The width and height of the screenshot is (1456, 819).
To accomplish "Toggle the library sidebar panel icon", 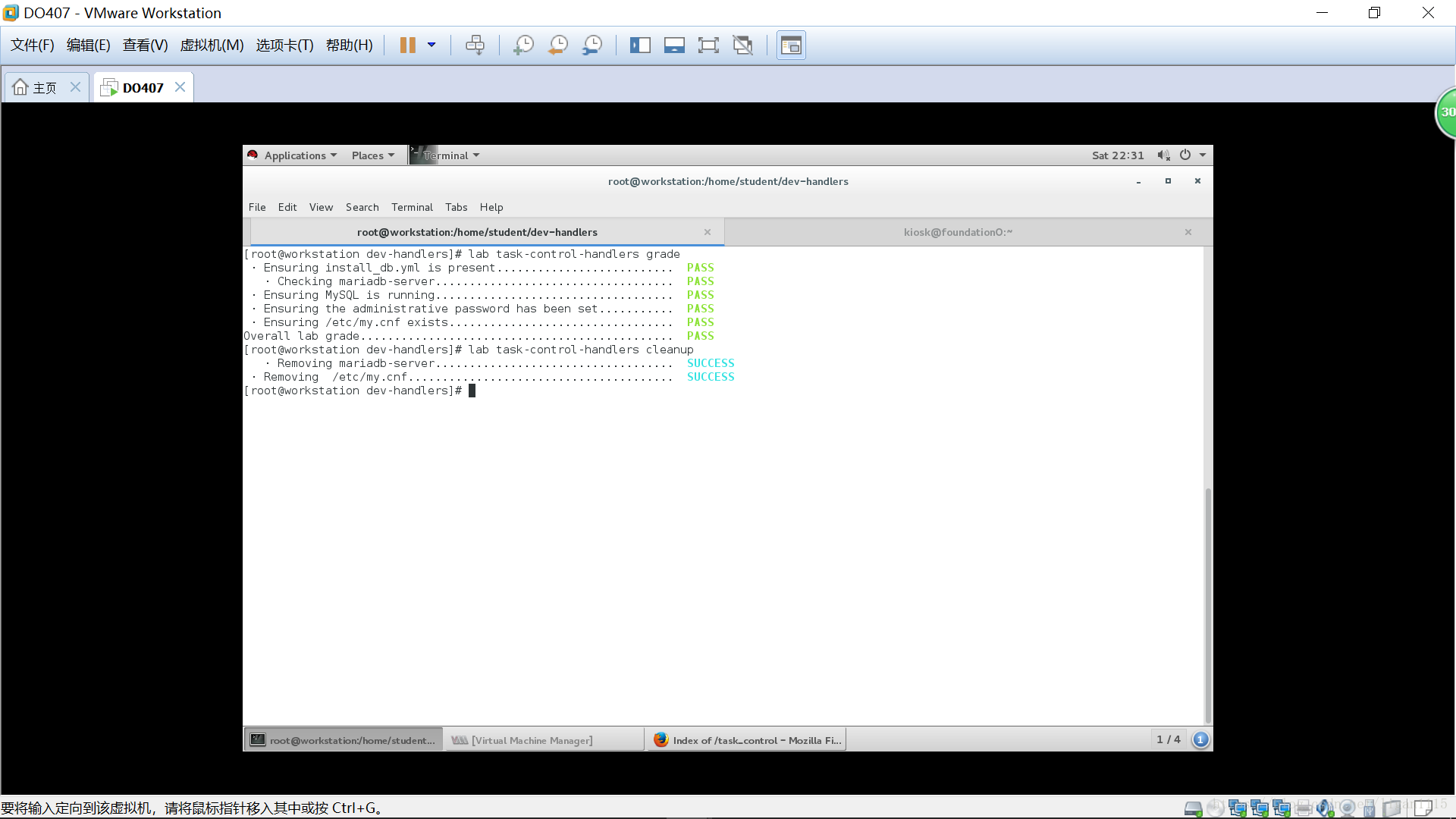I will pyautogui.click(x=640, y=45).
